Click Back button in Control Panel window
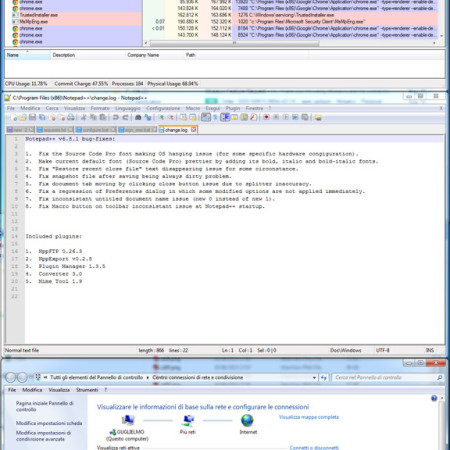The height and width of the screenshot is (450, 450). click(11, 377)
